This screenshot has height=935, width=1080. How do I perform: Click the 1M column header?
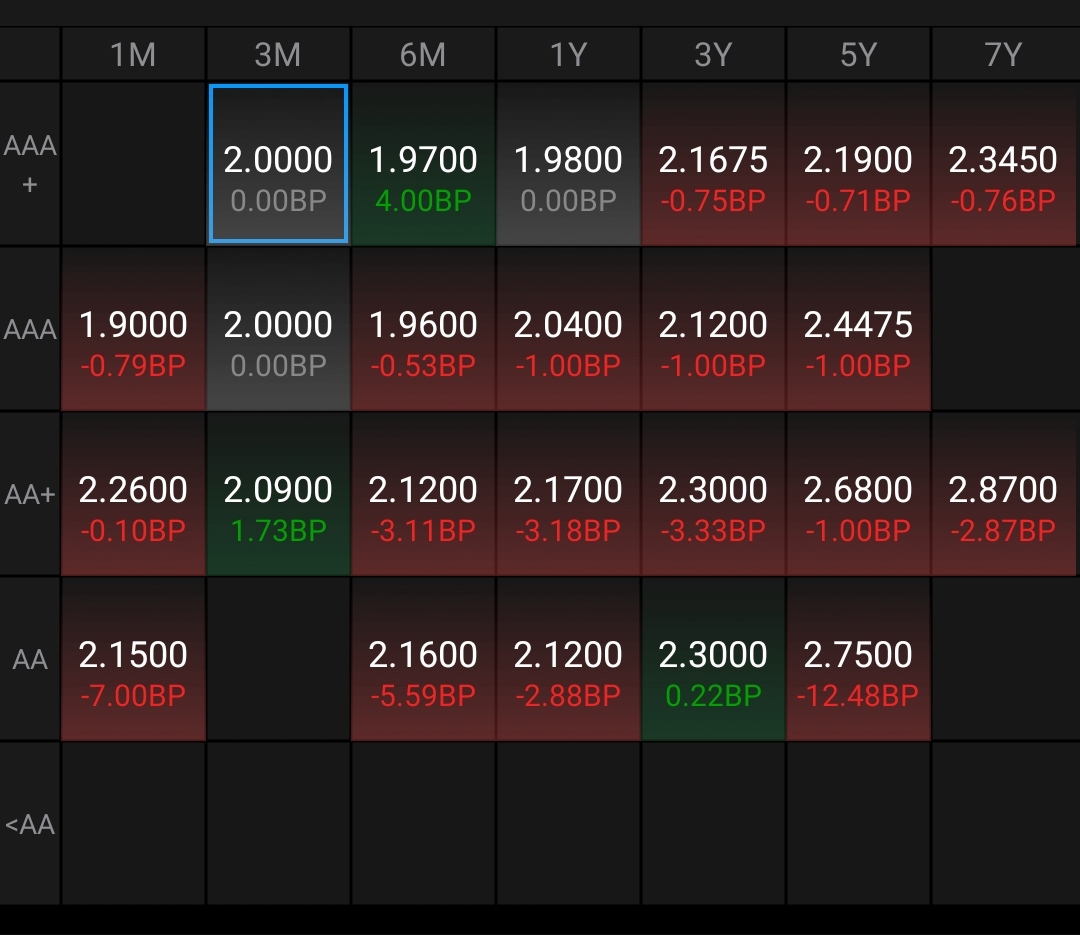click(x=133, y=54)
